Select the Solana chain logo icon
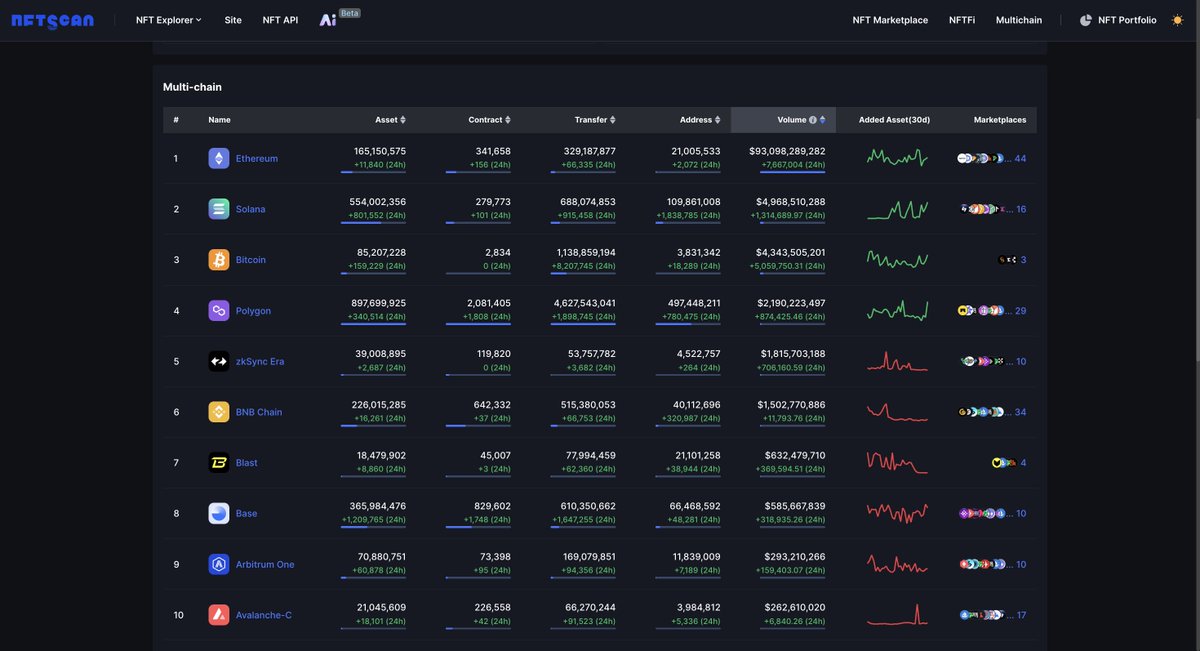The image size is (1200, 651). (219, 209)
